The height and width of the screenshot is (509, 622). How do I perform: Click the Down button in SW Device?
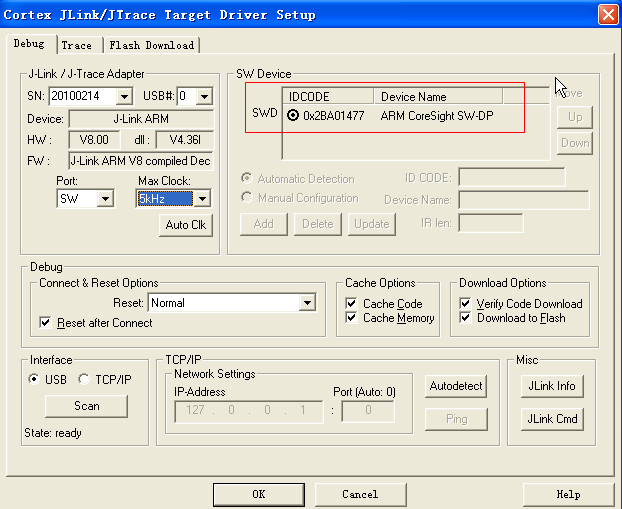pyautogui.click(x=575, y=143)
